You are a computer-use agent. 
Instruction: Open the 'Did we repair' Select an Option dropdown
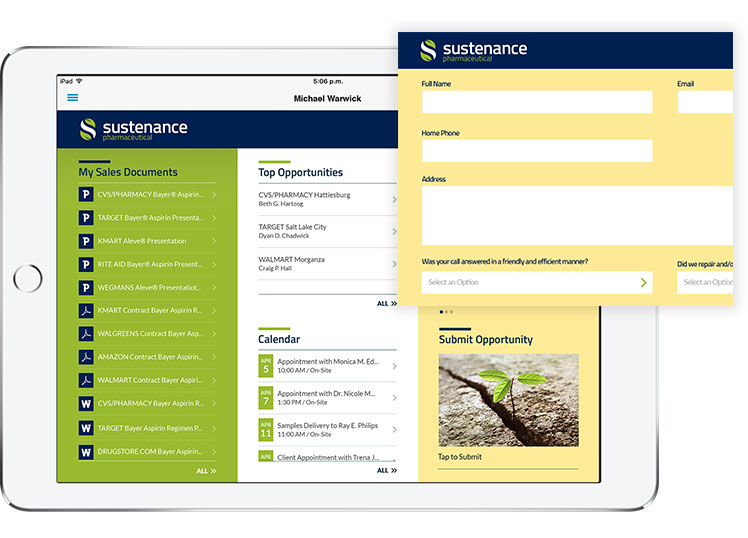tap(705, 282)
